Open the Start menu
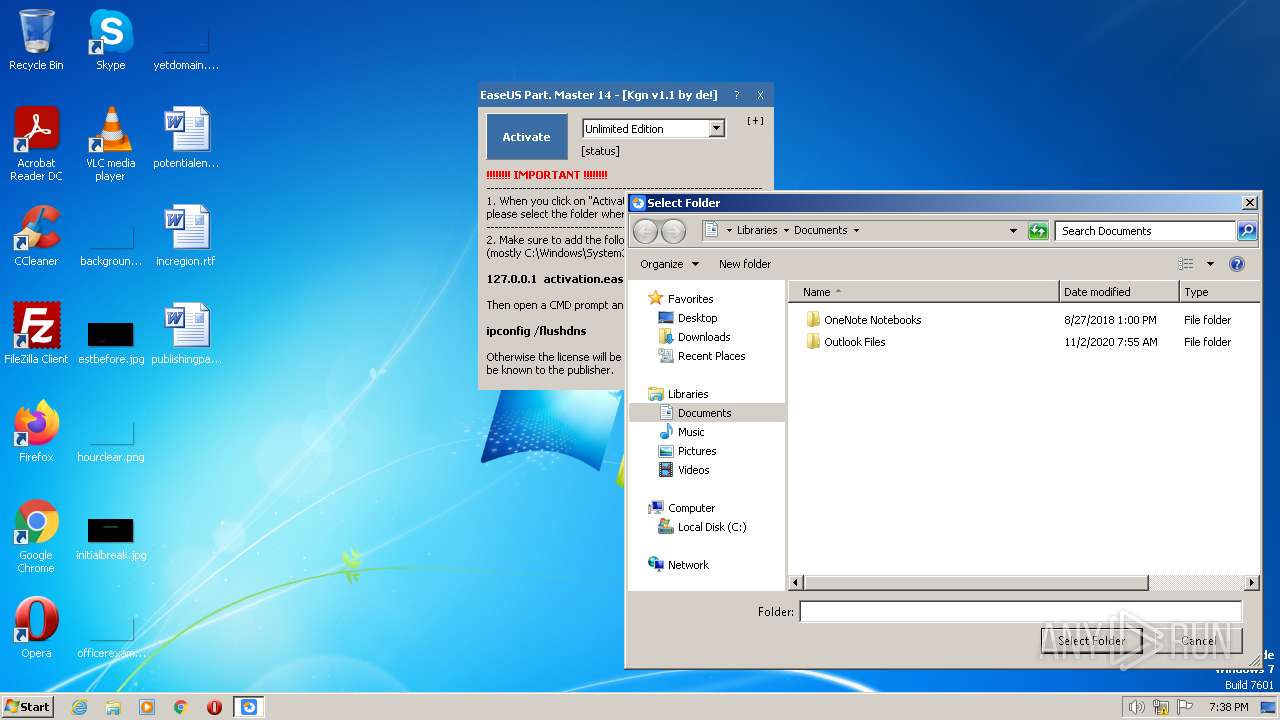This screenshot has height=720, width=1280. click(x=28, y=707)
